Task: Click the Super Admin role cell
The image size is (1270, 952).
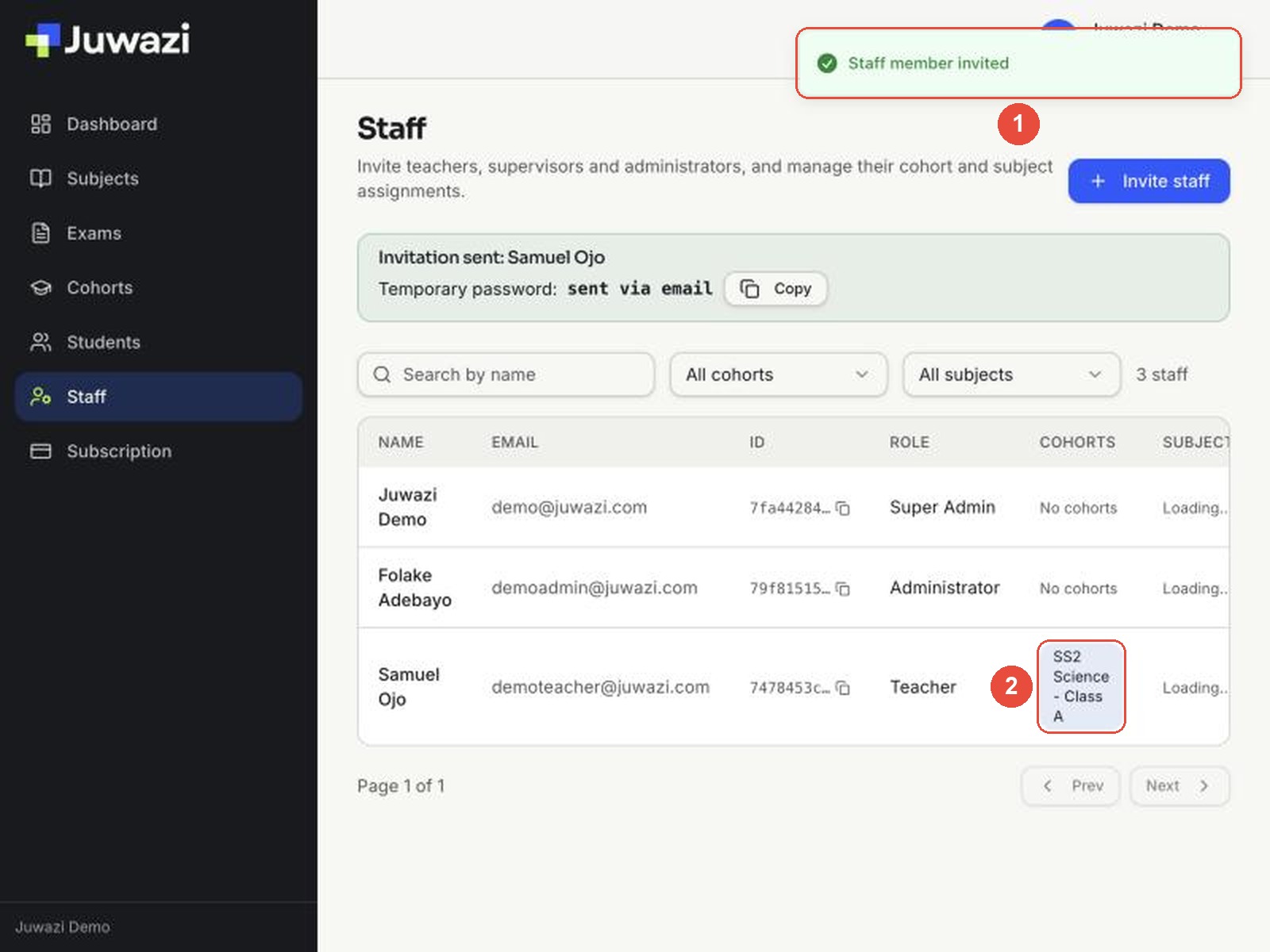Action: pos(942,507)
